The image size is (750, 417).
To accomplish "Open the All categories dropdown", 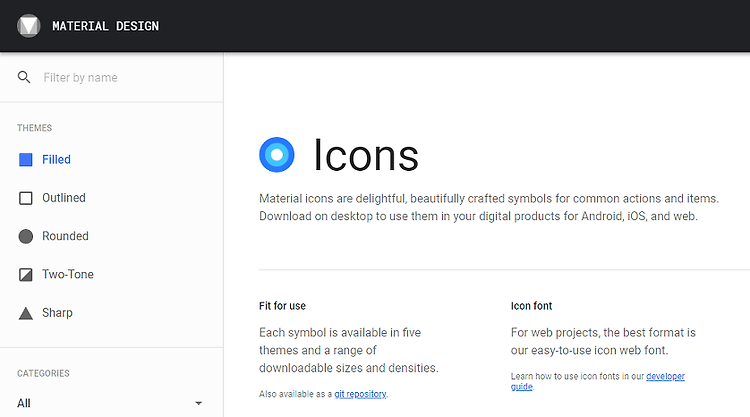I will pos(110,403).
